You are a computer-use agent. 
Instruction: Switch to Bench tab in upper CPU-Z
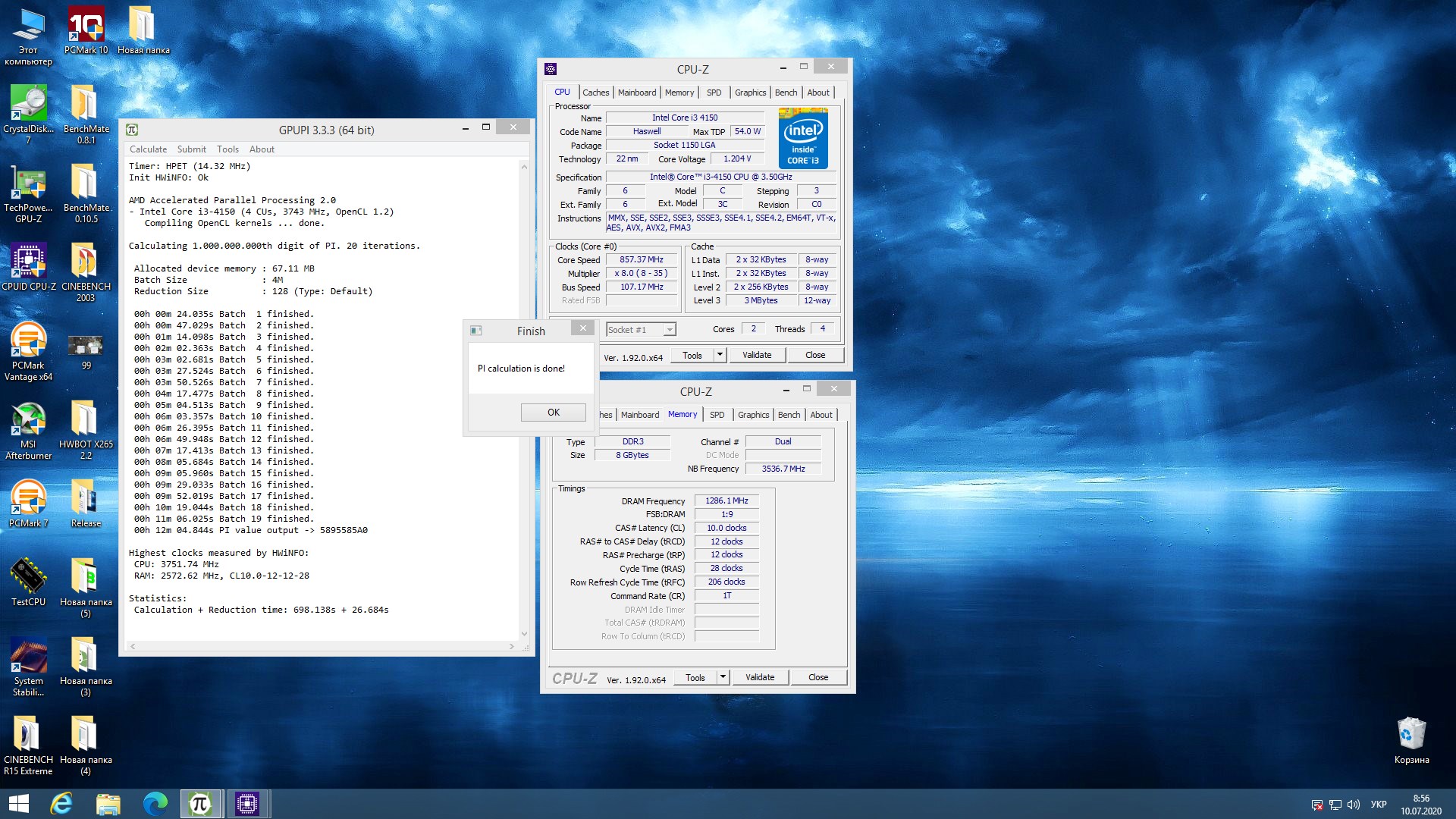pos(786,93)
